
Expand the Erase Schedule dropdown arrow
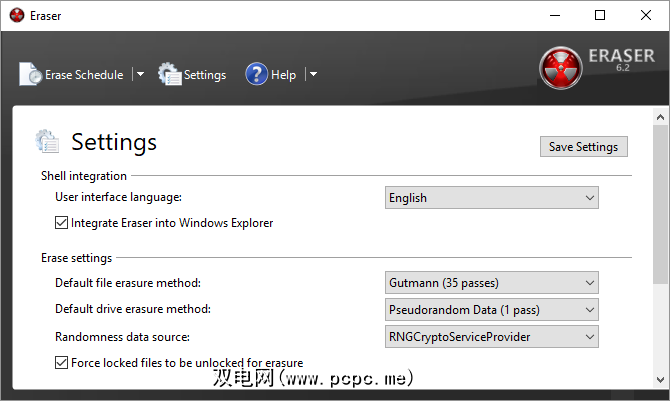coord(140,74)
